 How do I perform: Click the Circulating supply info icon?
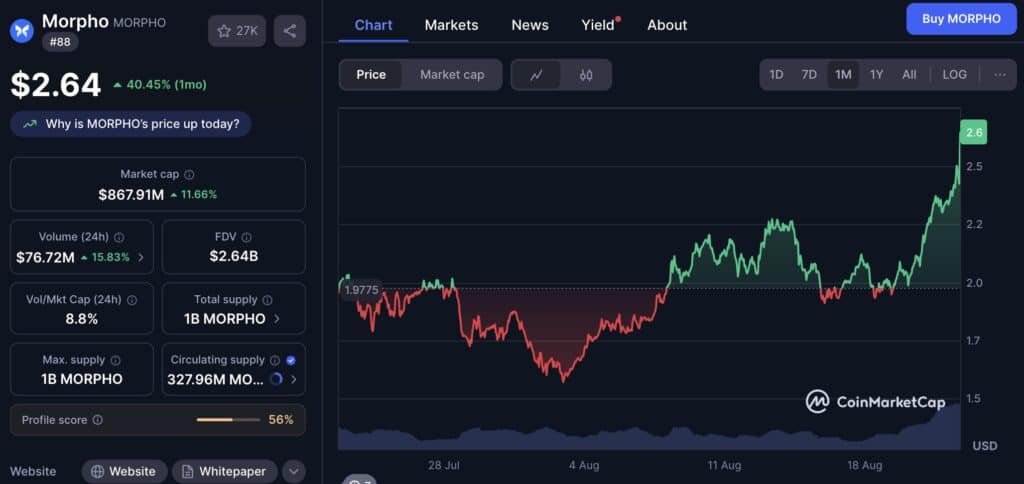click(x=275, y=360)
